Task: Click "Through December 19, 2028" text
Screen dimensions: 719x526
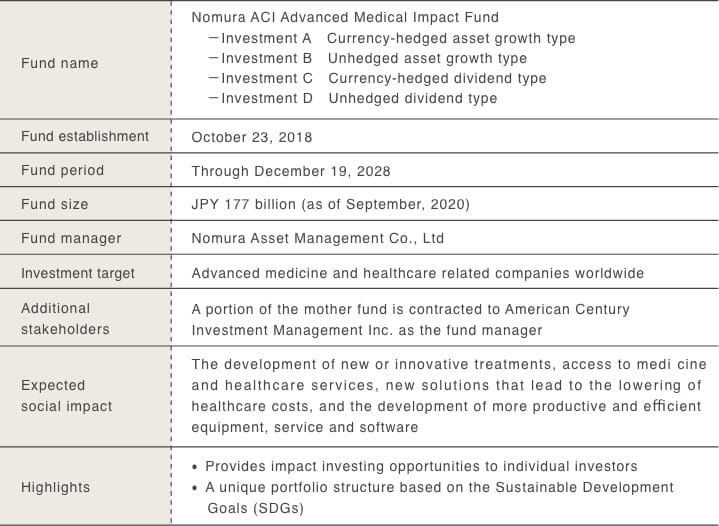Action: [x=291, y=171]
